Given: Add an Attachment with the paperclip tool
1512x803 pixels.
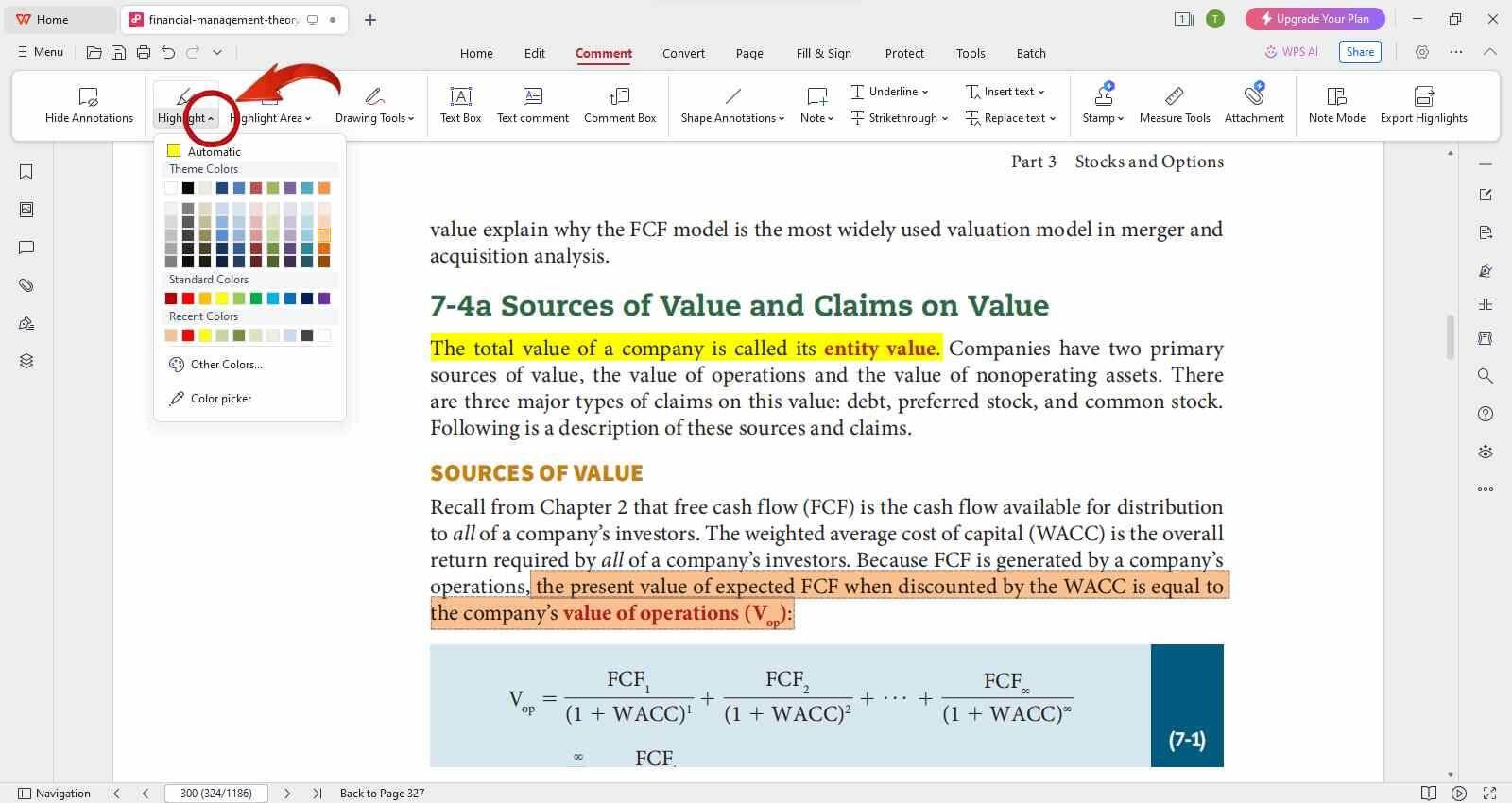Looking at the screenshot, I should point(1254,104).
